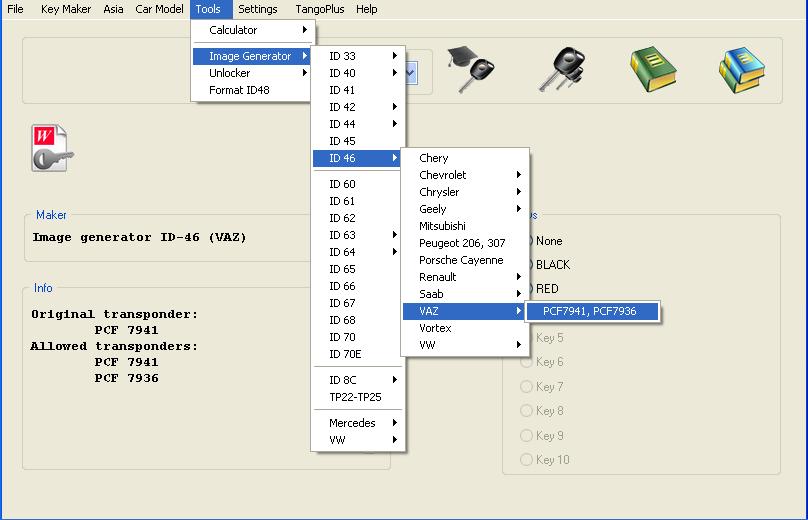The image size is (808, 520).
Task: Expand the ID 63 submenu
Action: [x=357, y=234]
